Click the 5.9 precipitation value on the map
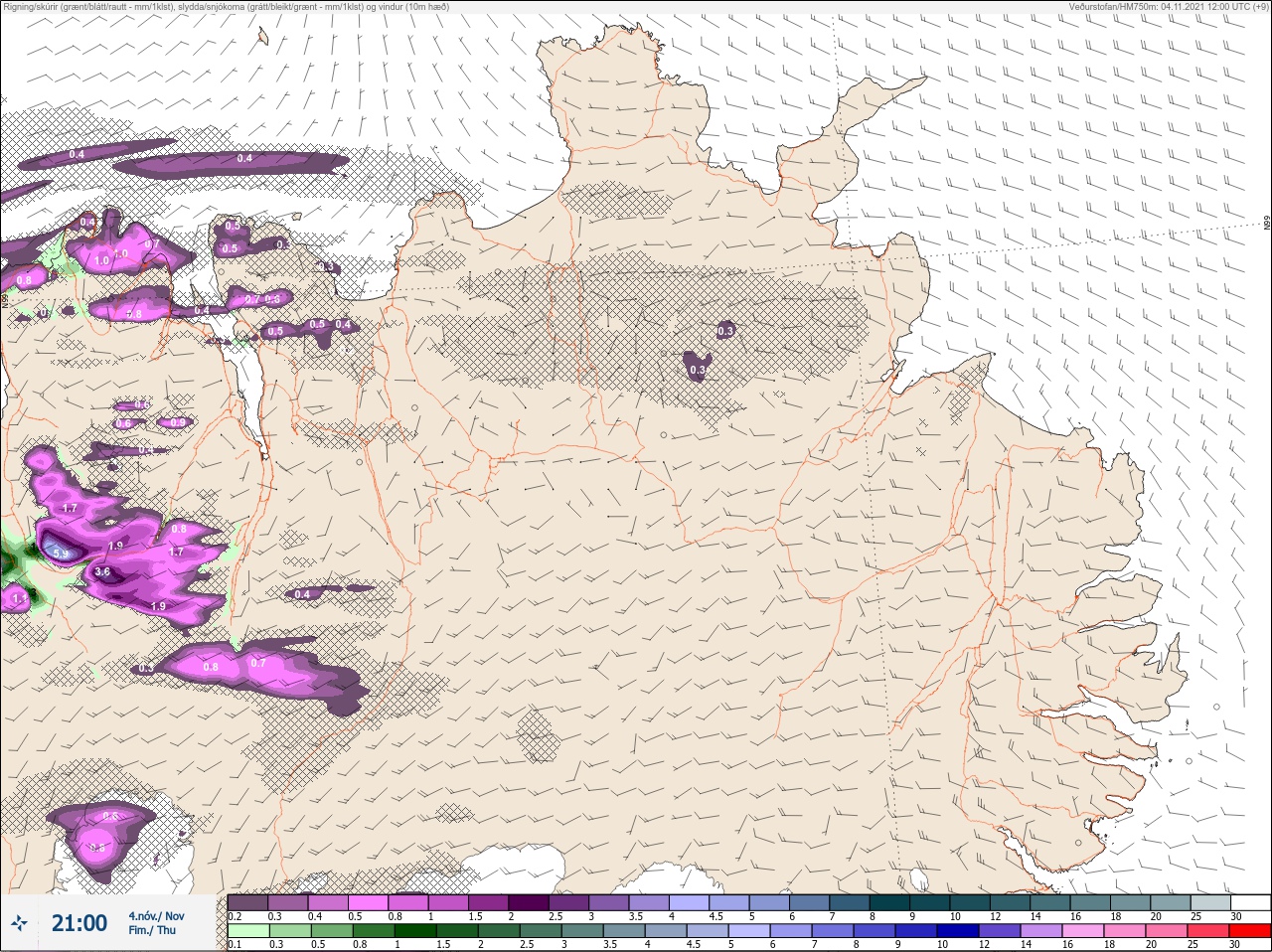The width and height of the screenshot is (1272, 952). [60, 554]
